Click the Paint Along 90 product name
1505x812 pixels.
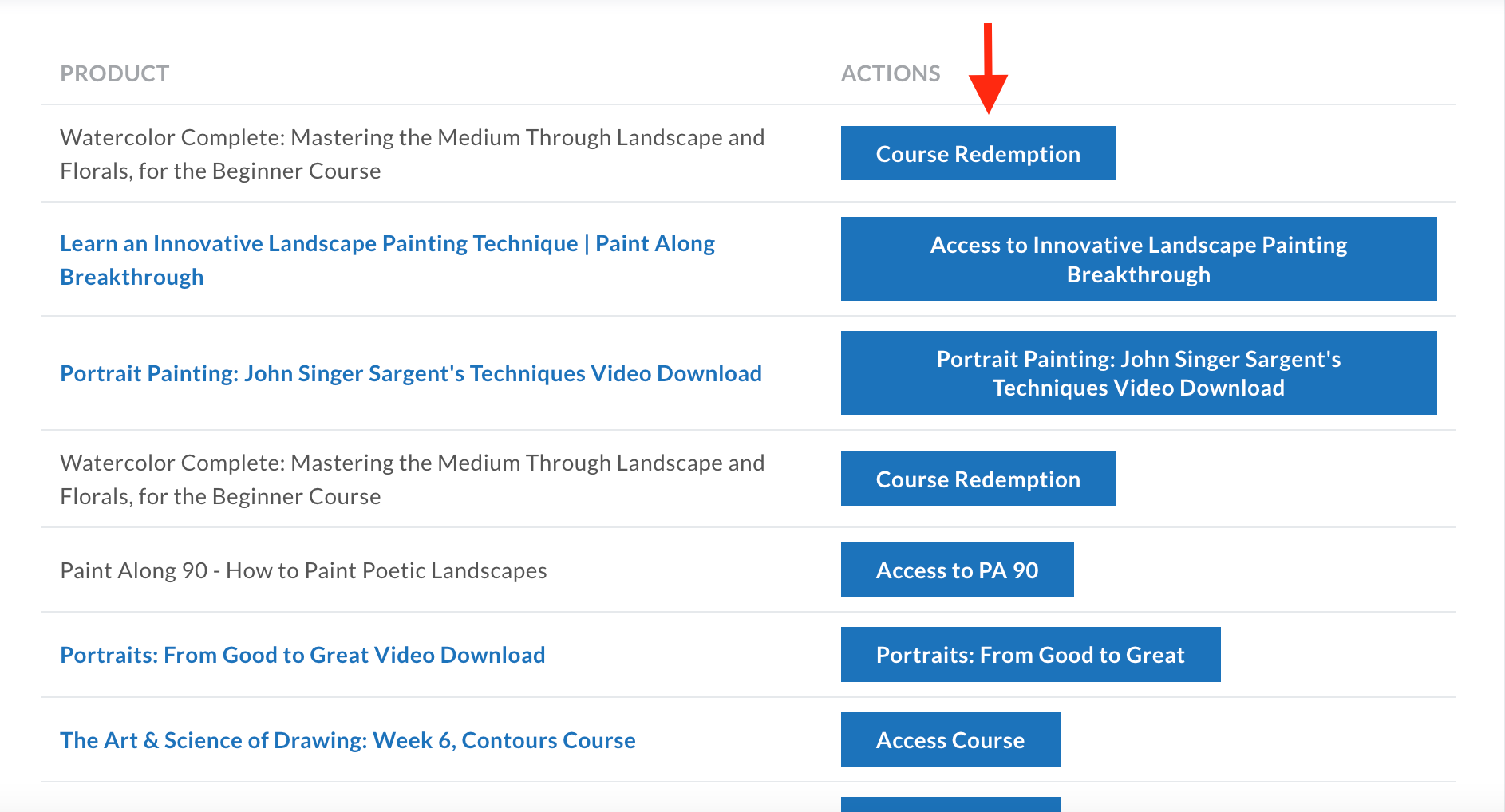coord(303,570)
